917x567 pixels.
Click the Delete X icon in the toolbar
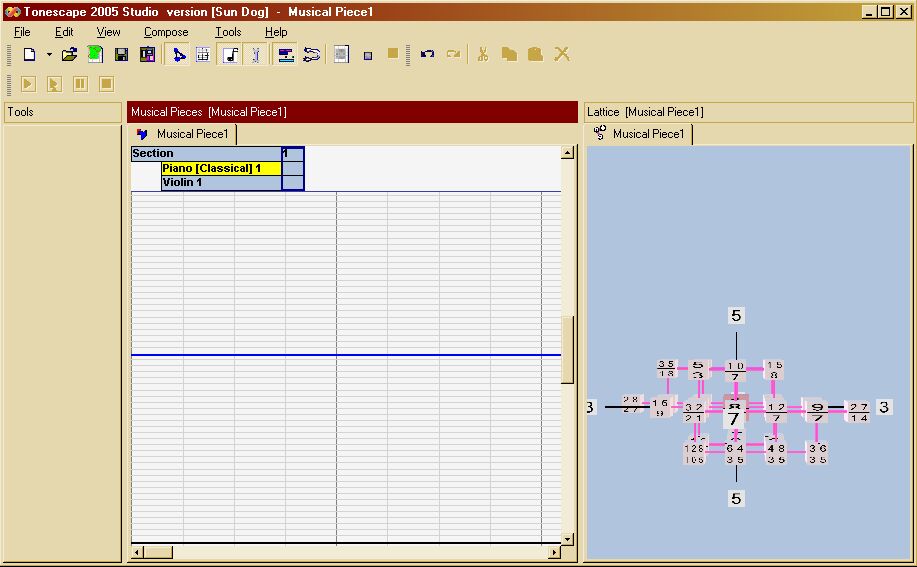[x=562, y=55]
